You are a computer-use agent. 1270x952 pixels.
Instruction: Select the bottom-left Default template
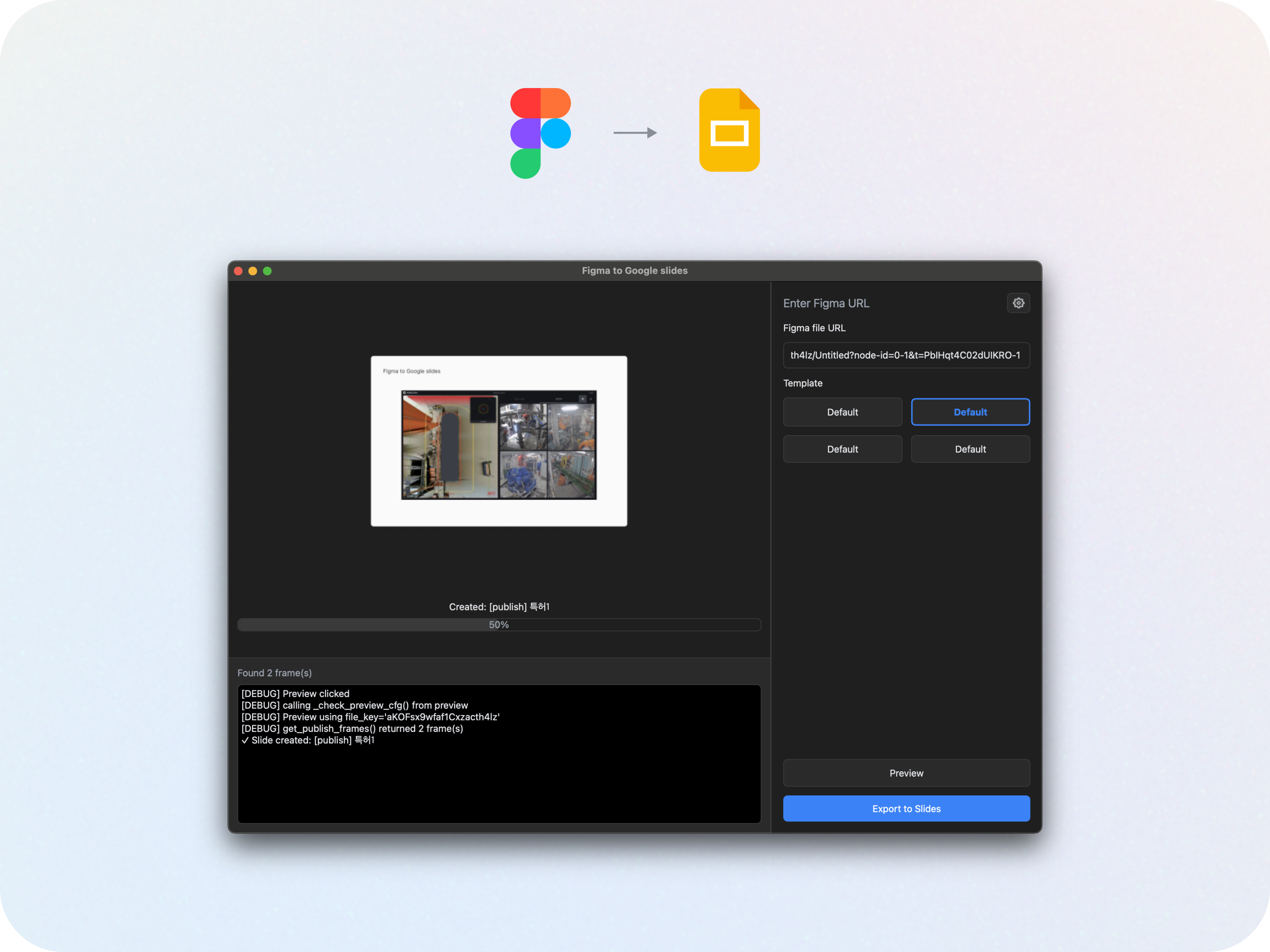[x=842, y=449]
